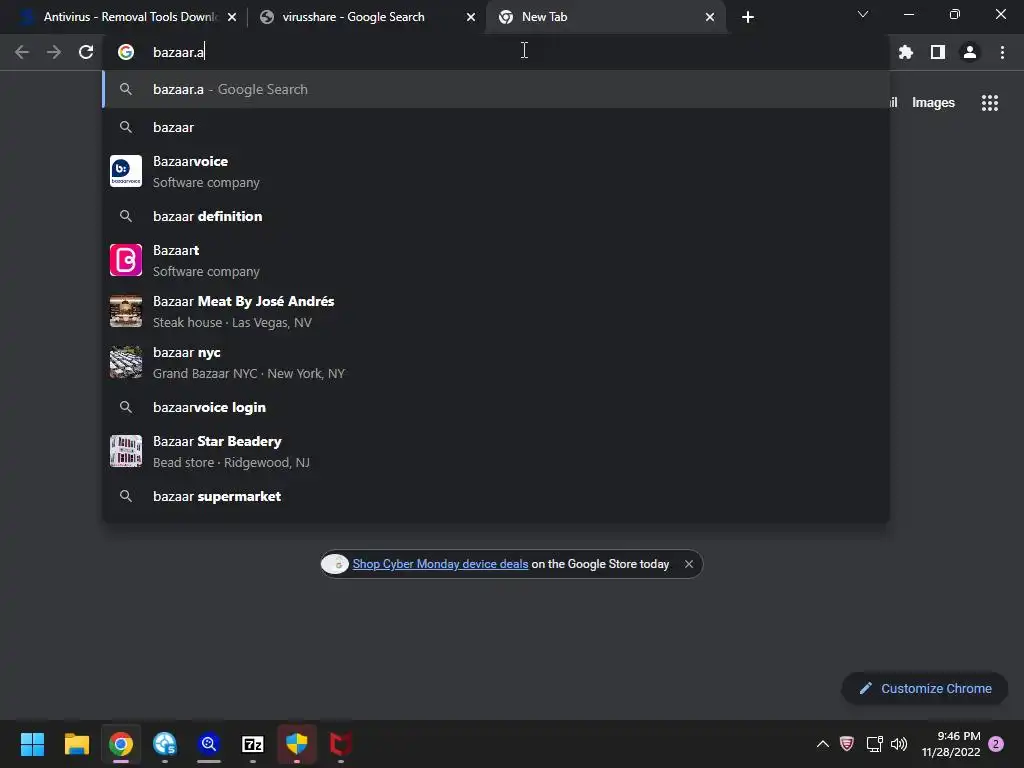Toggle the Chrome side panel icon
The width and height of the screenshot is (1024, 768).
tap(937, 52)
